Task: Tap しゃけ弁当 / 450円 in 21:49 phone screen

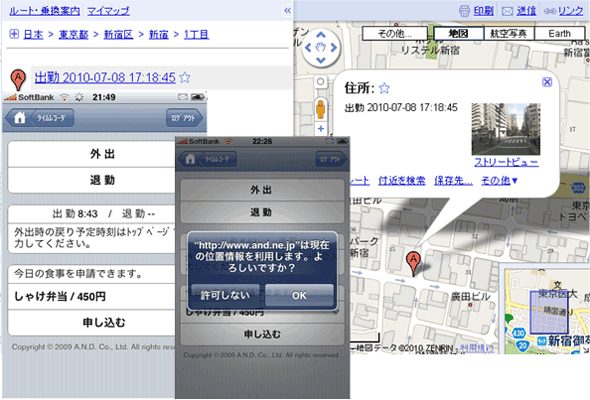Action: coord(91,297)
